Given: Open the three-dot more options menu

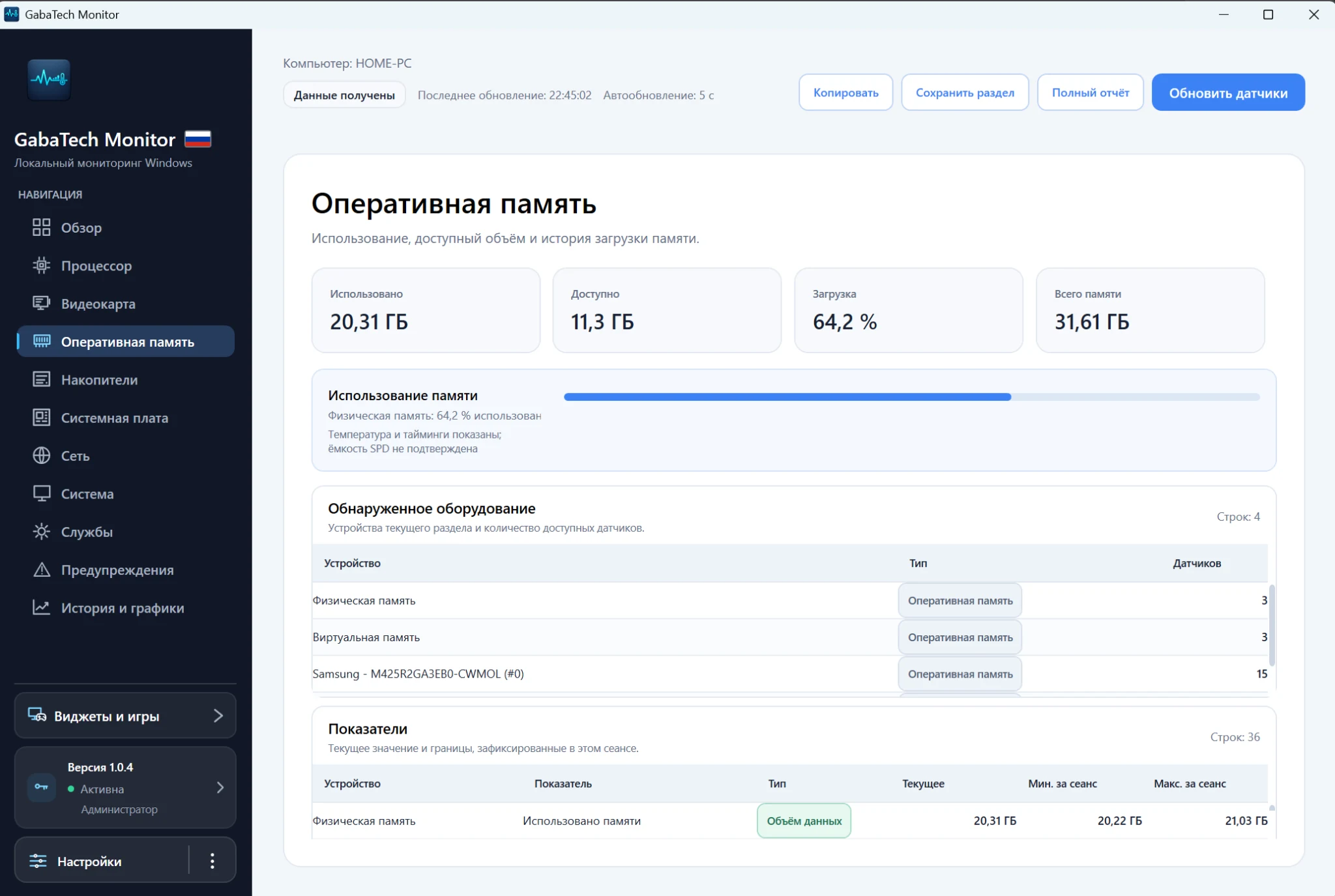Looking at the screenshot, I should coord(212,861).
